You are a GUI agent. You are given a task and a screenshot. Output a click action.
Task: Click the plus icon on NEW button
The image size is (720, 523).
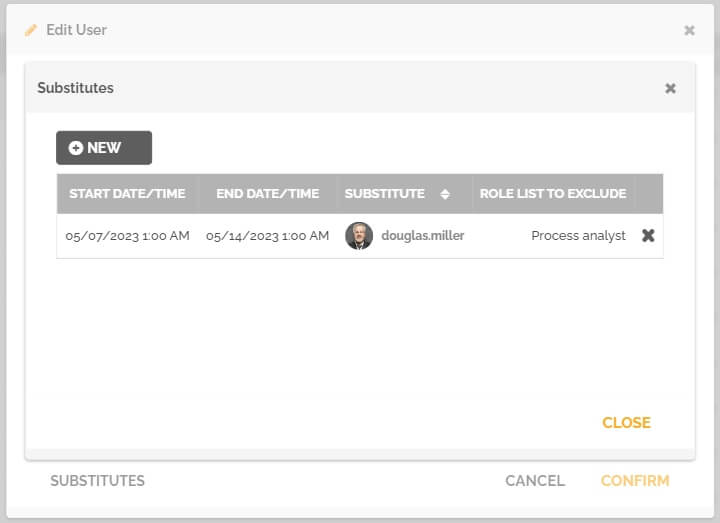click(76, 148)
